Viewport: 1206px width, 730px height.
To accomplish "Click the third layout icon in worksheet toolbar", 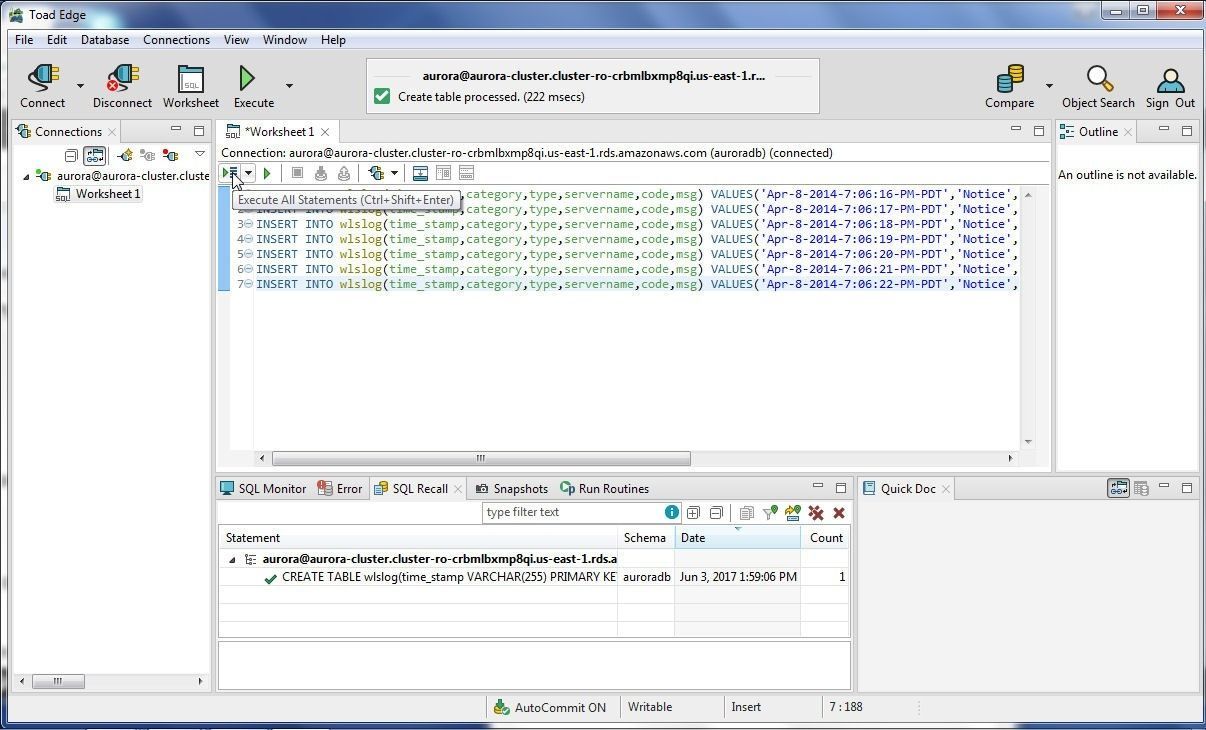I will click(x=466, y=173).
